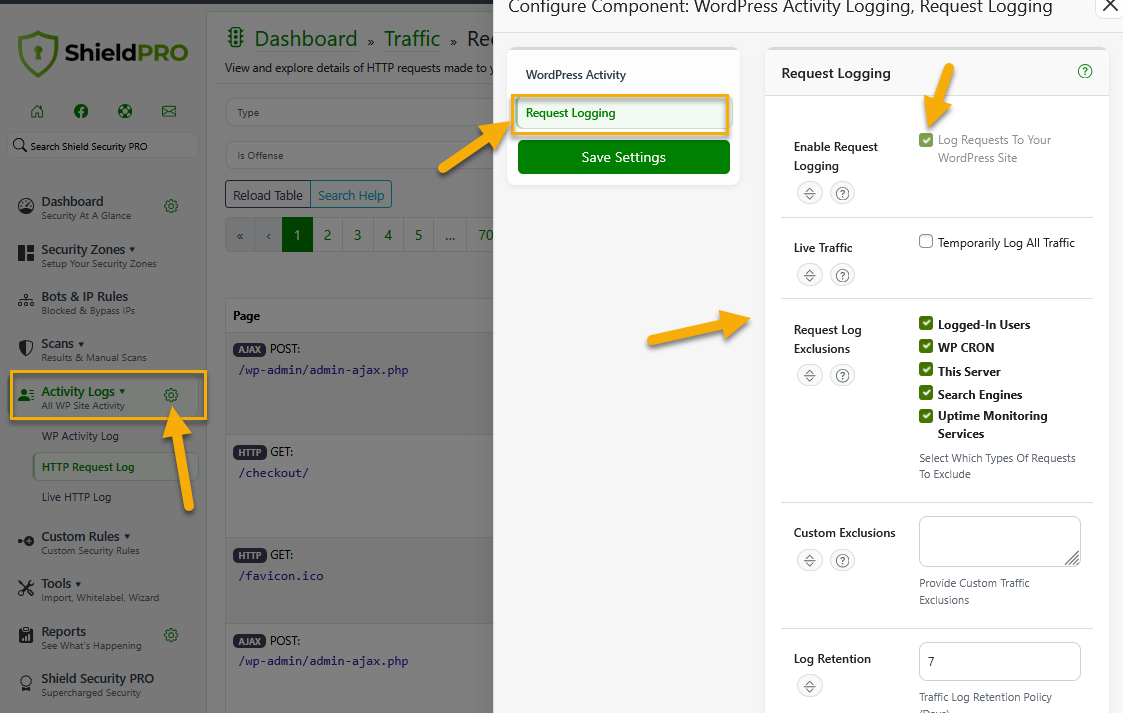Click the help icon under Enable Request Logging
Image resolution: width=1123 pixels, height=713 pixels.
coord(843,193)
